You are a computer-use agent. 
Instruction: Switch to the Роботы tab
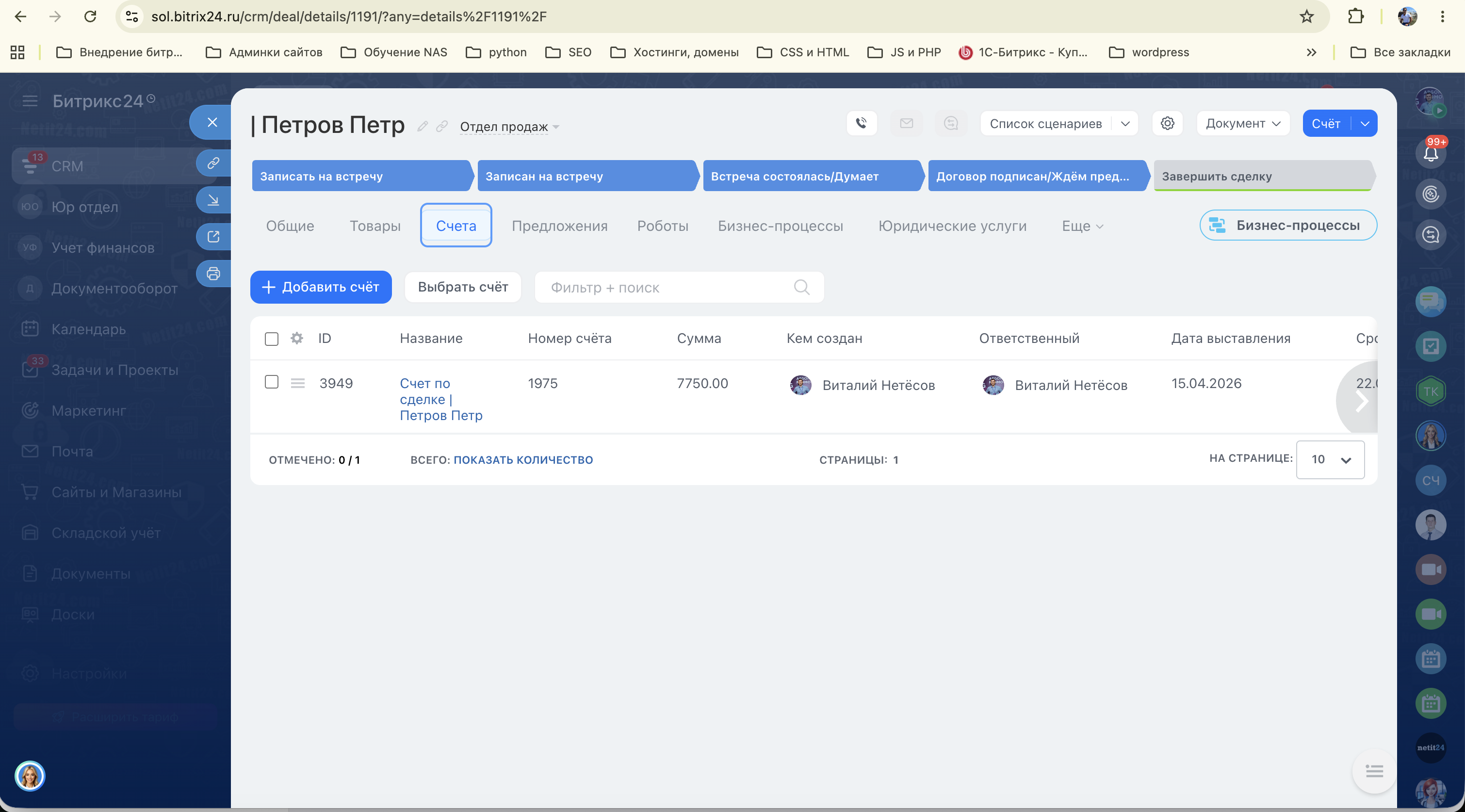663,226
